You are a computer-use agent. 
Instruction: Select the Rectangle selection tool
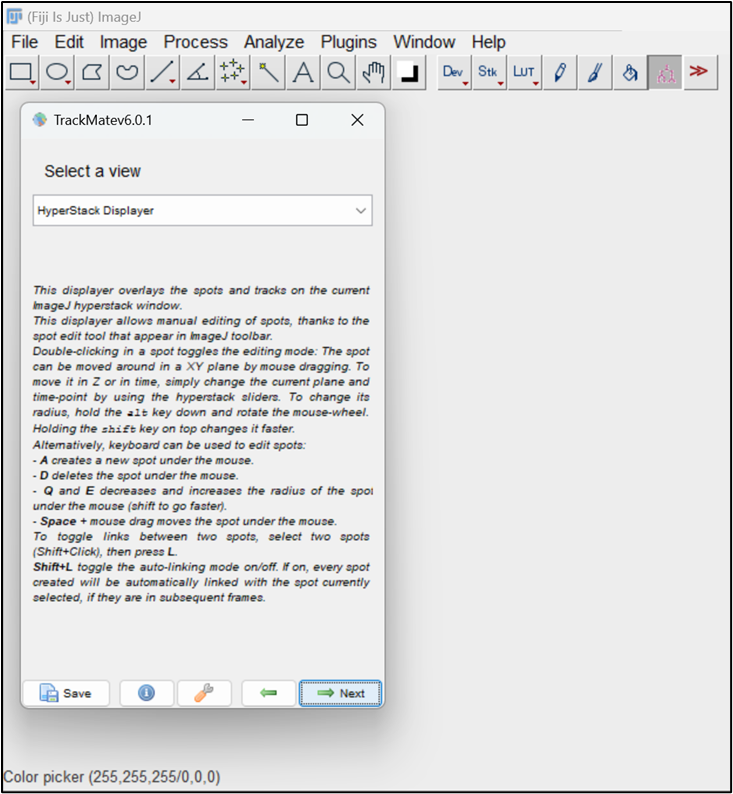23,72
